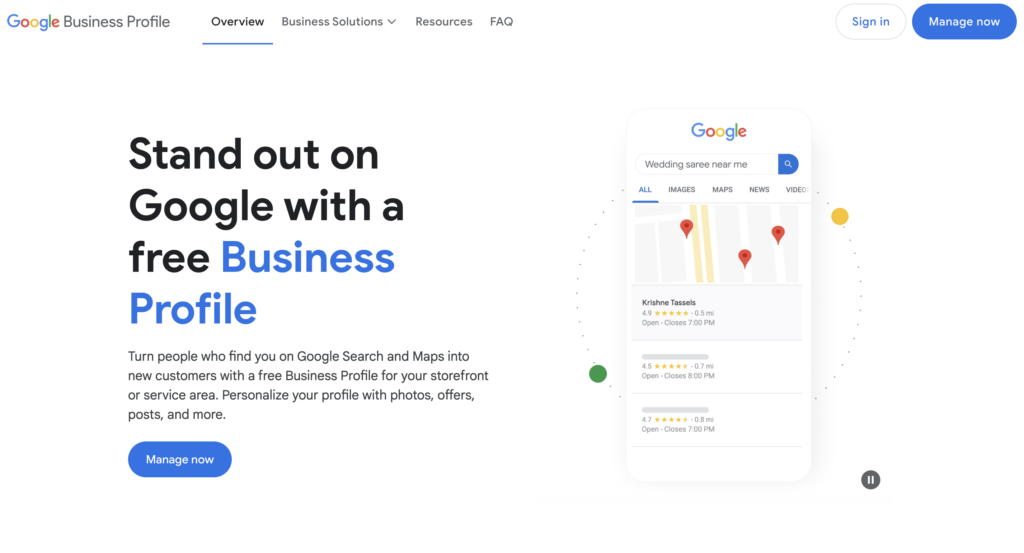The height and width of the screenshot is (553, 1024).
Task: Switch to the MAPS tab in mockup
Action: point(722,189)
